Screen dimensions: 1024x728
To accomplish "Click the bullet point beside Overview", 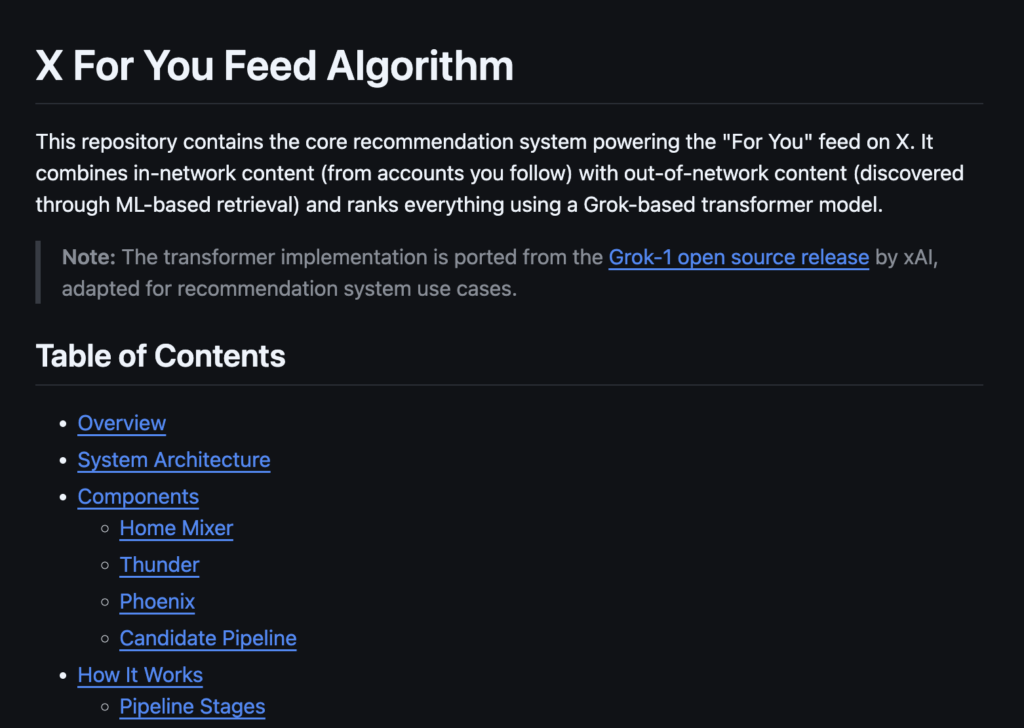I will 64,424.
